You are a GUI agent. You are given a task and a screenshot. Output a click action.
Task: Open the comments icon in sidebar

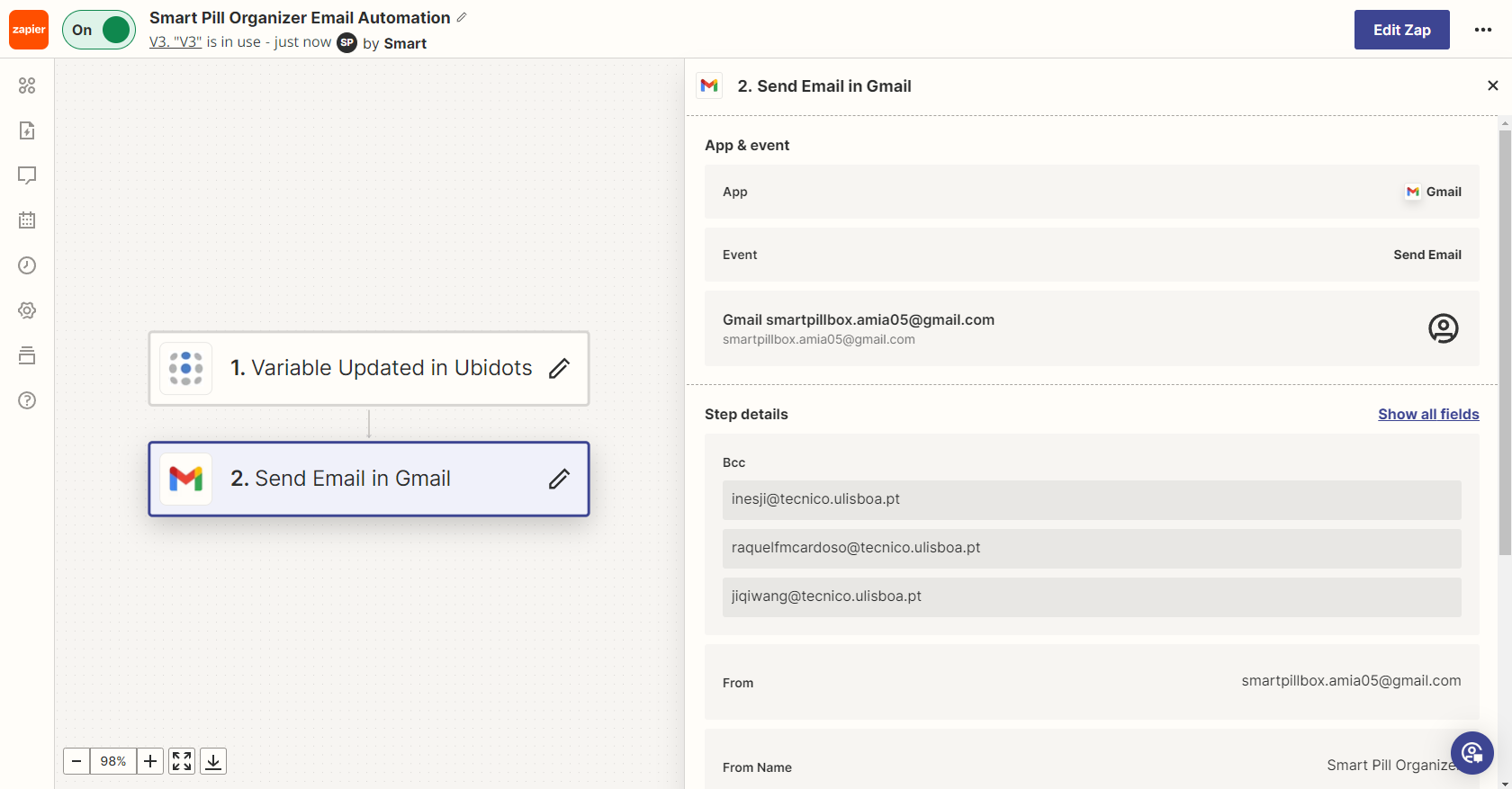27,175
